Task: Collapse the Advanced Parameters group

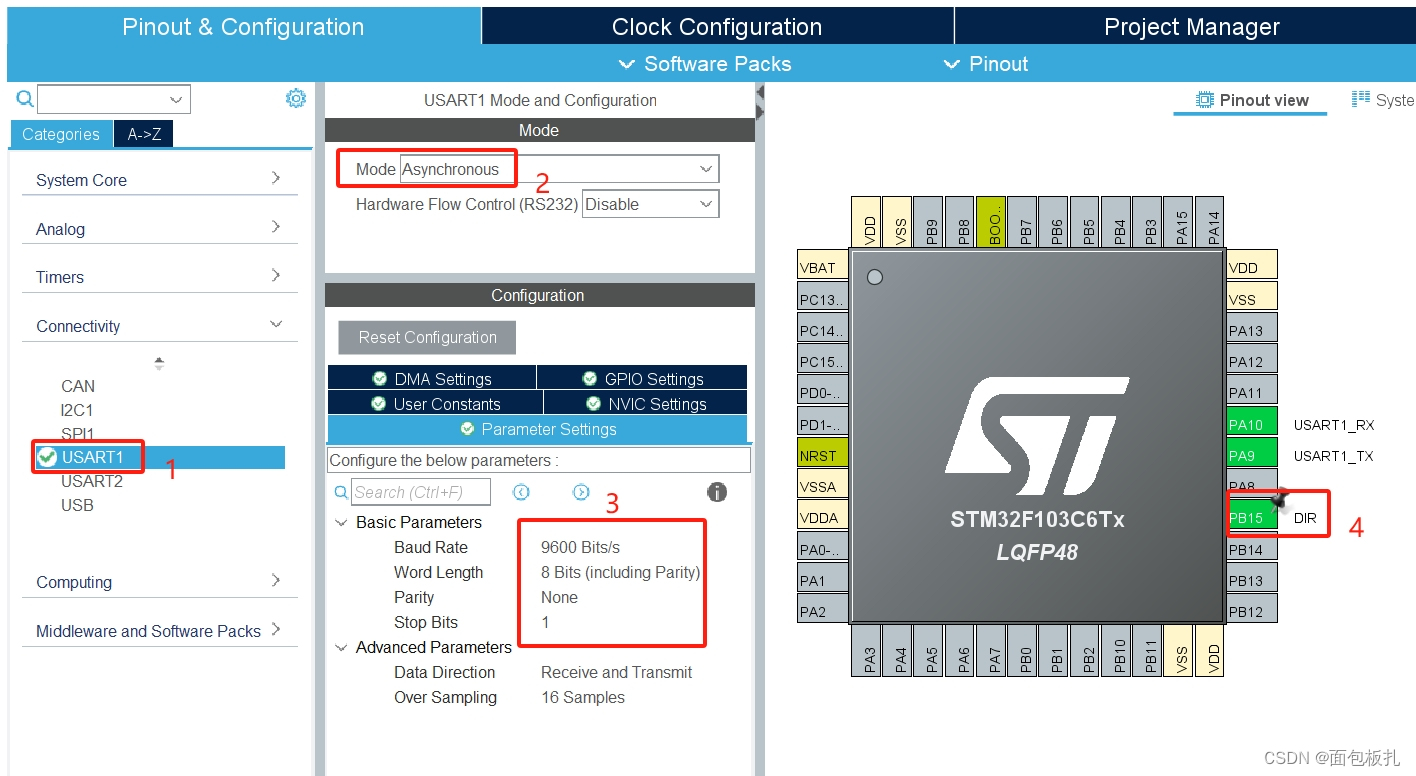Action: click(x=342, y=647)
